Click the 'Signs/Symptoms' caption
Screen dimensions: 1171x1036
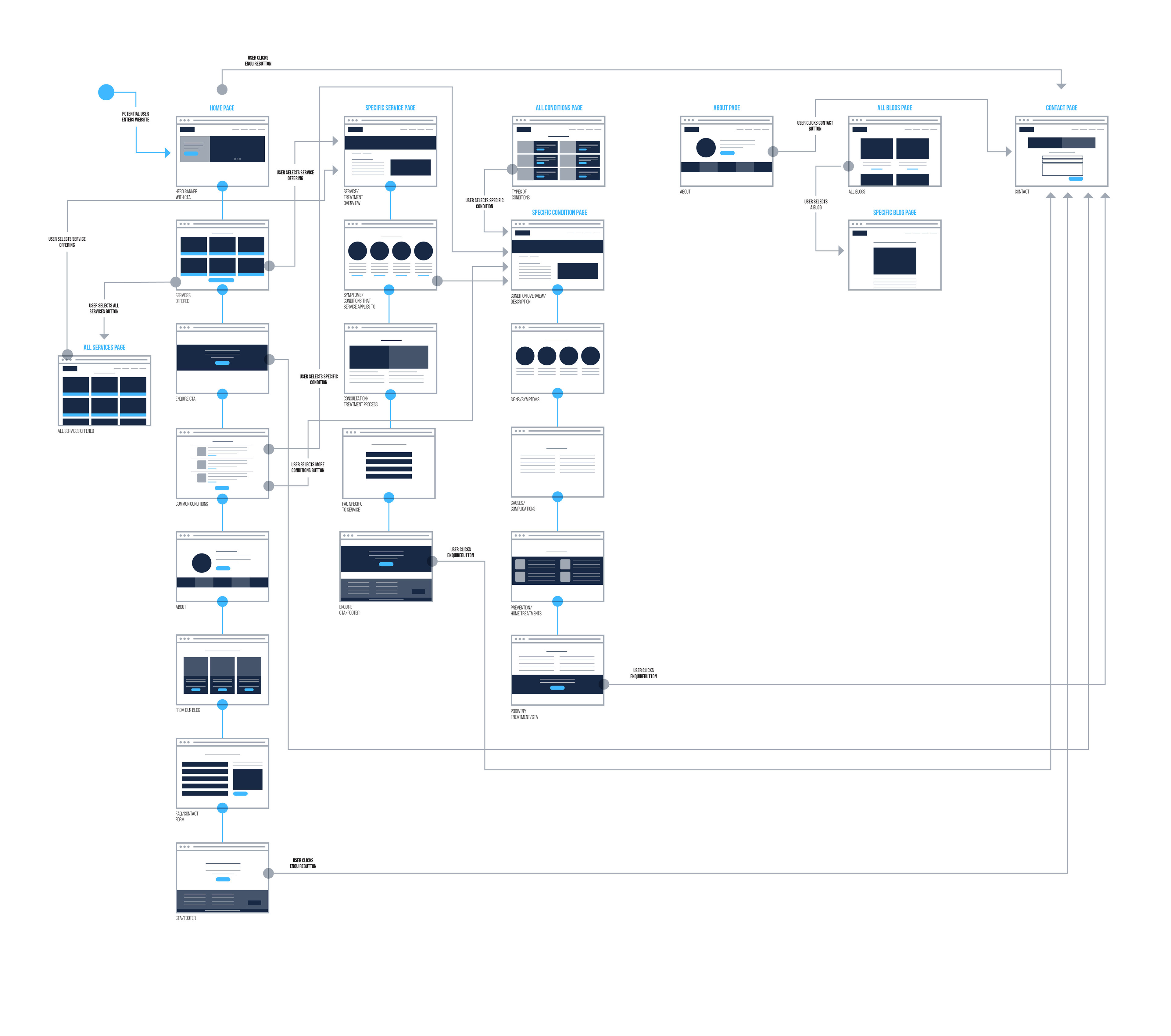525,400
